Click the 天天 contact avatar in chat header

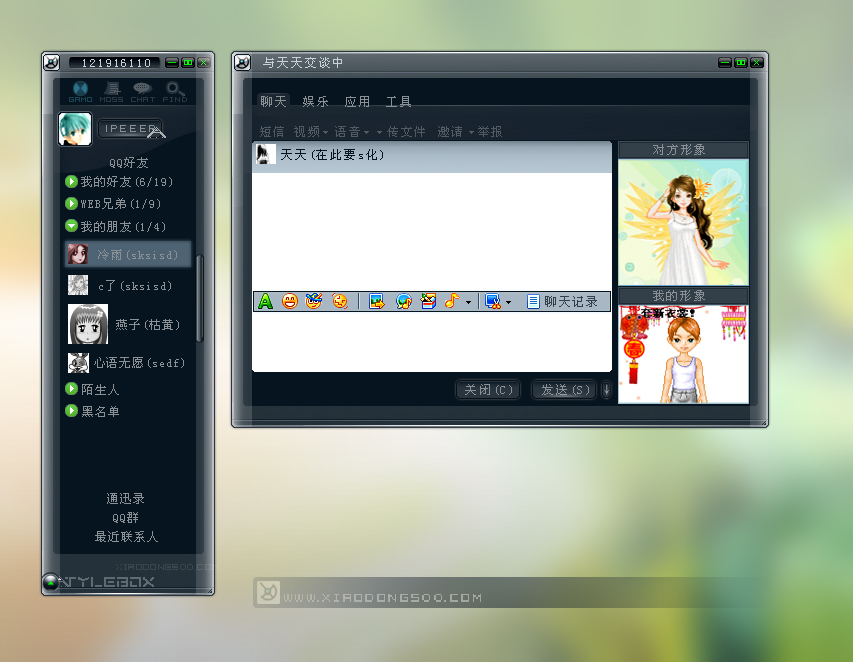(265, 154)
